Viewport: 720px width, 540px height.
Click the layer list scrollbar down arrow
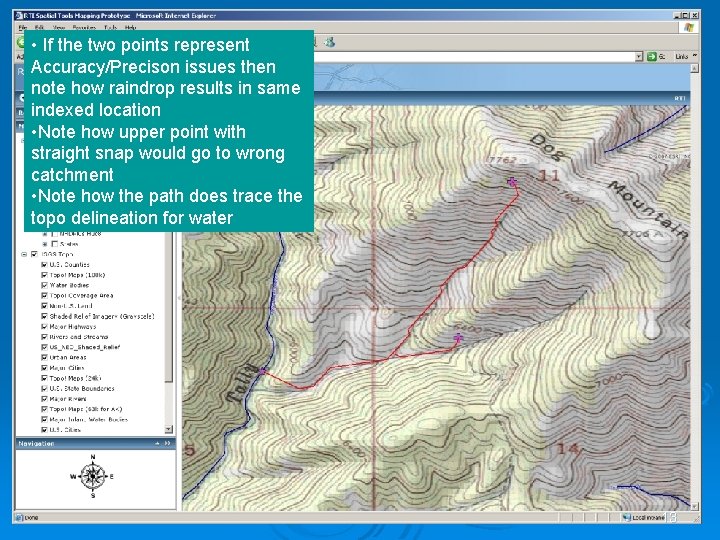point(169,429)
